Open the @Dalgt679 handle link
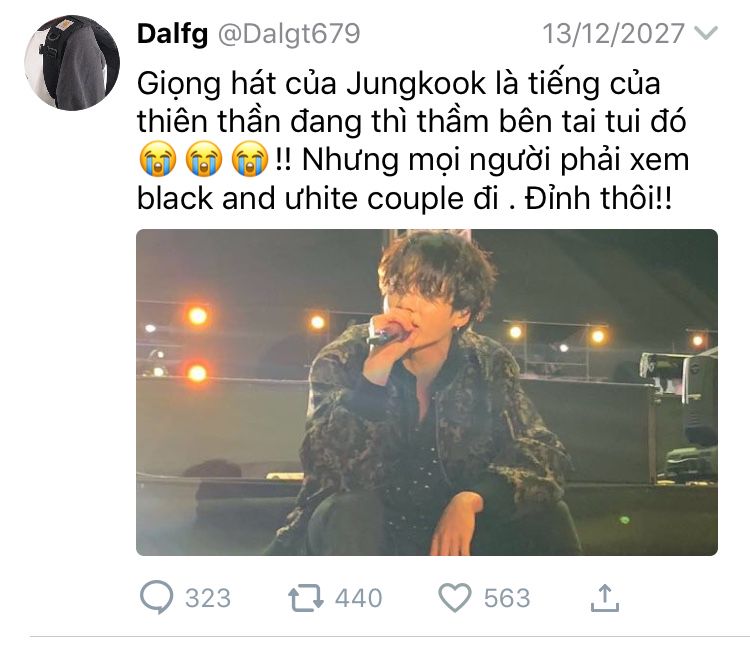The width and height of the screenshot is (750, 648). pyautogui.click(x=289, y=34)
